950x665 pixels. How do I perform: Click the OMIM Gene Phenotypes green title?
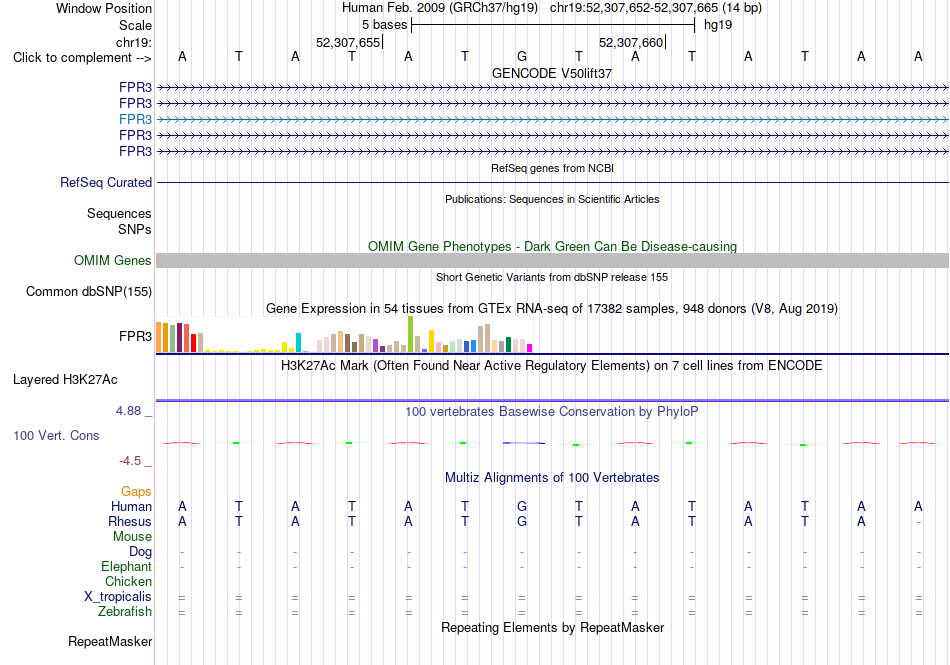pyautogui.click(x=552, y=246)
